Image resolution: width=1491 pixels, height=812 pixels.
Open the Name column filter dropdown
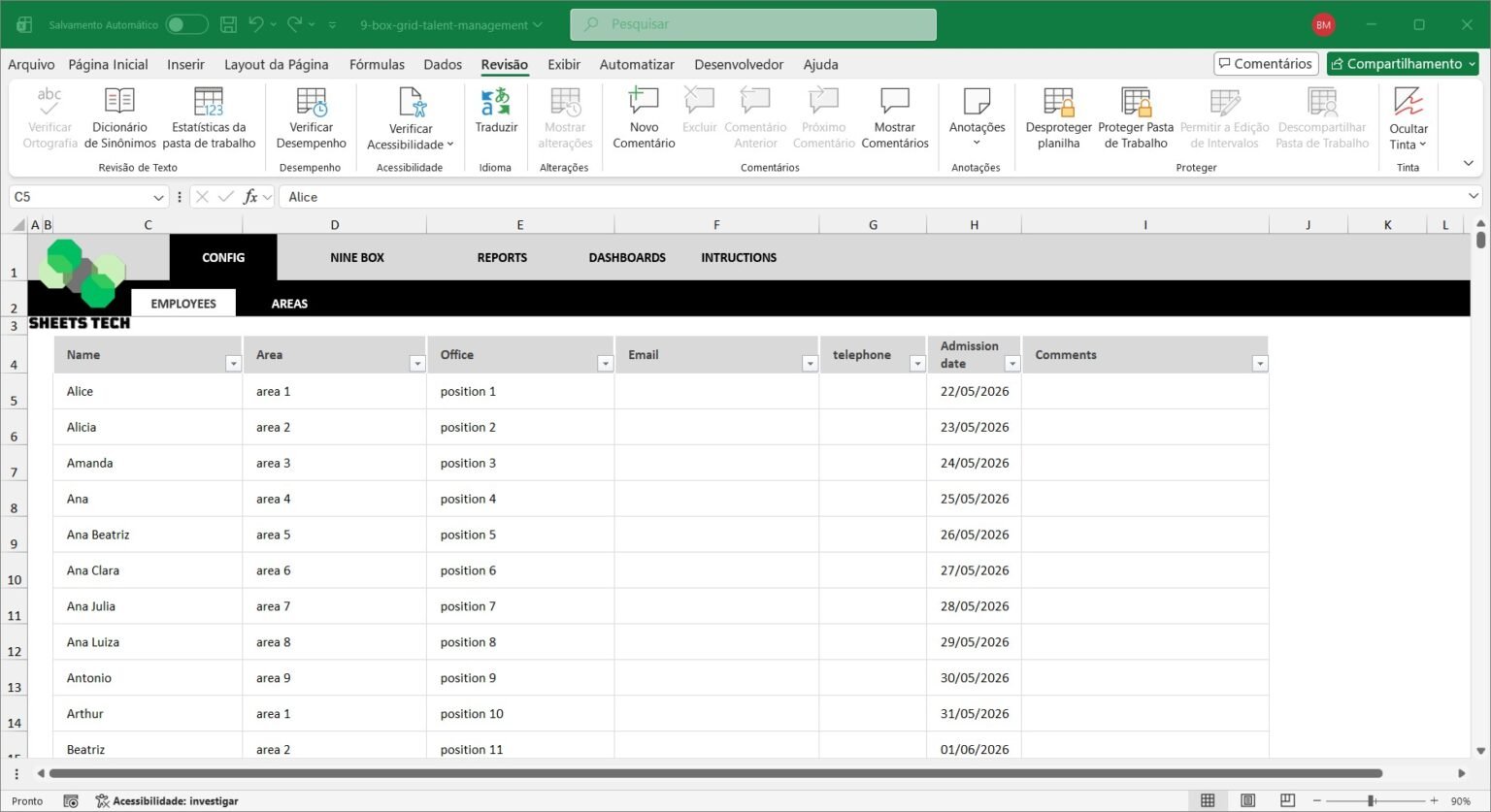click(233, 364)
